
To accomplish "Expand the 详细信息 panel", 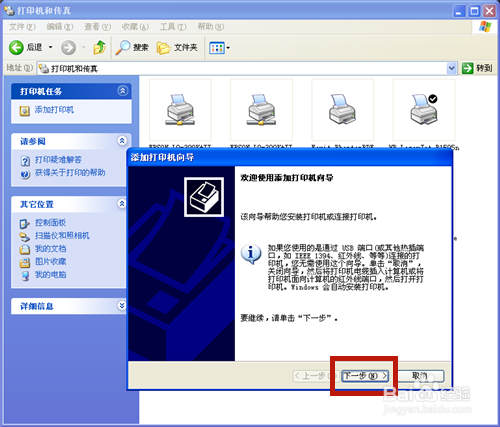I will pyautogui.click(x=122, y=305).
